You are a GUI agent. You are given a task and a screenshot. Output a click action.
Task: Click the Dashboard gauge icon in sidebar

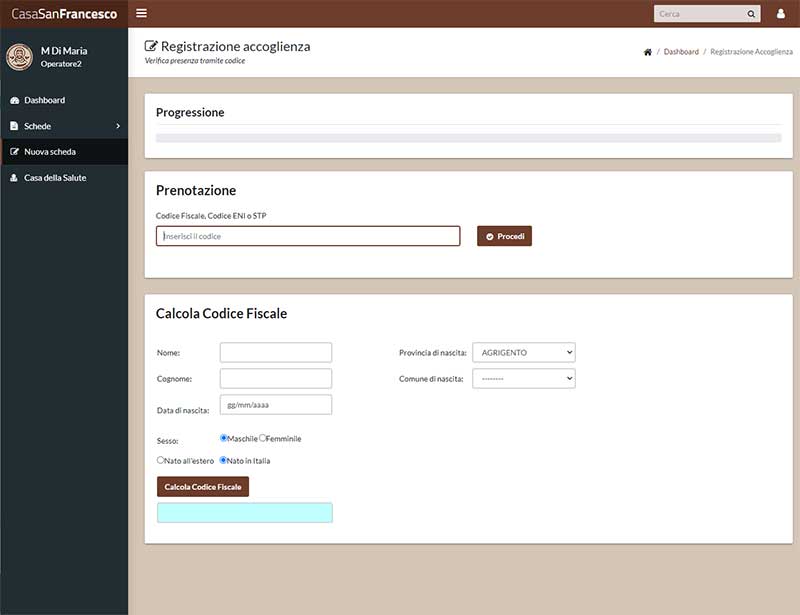tap(14, 101)
